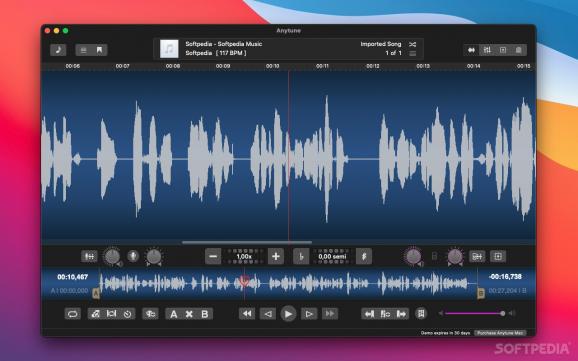Increase tempo with the plus button

click(x=276, y=256)
